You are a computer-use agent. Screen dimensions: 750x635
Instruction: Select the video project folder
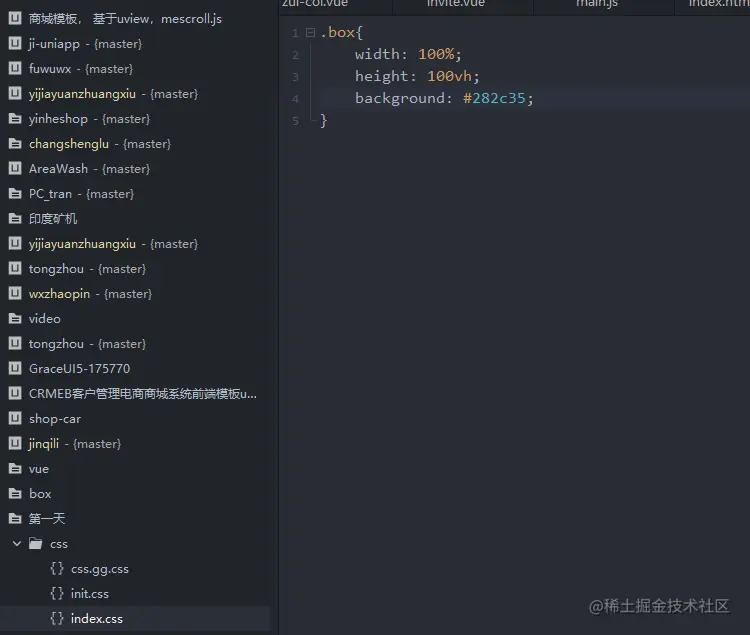pos(44,319)
